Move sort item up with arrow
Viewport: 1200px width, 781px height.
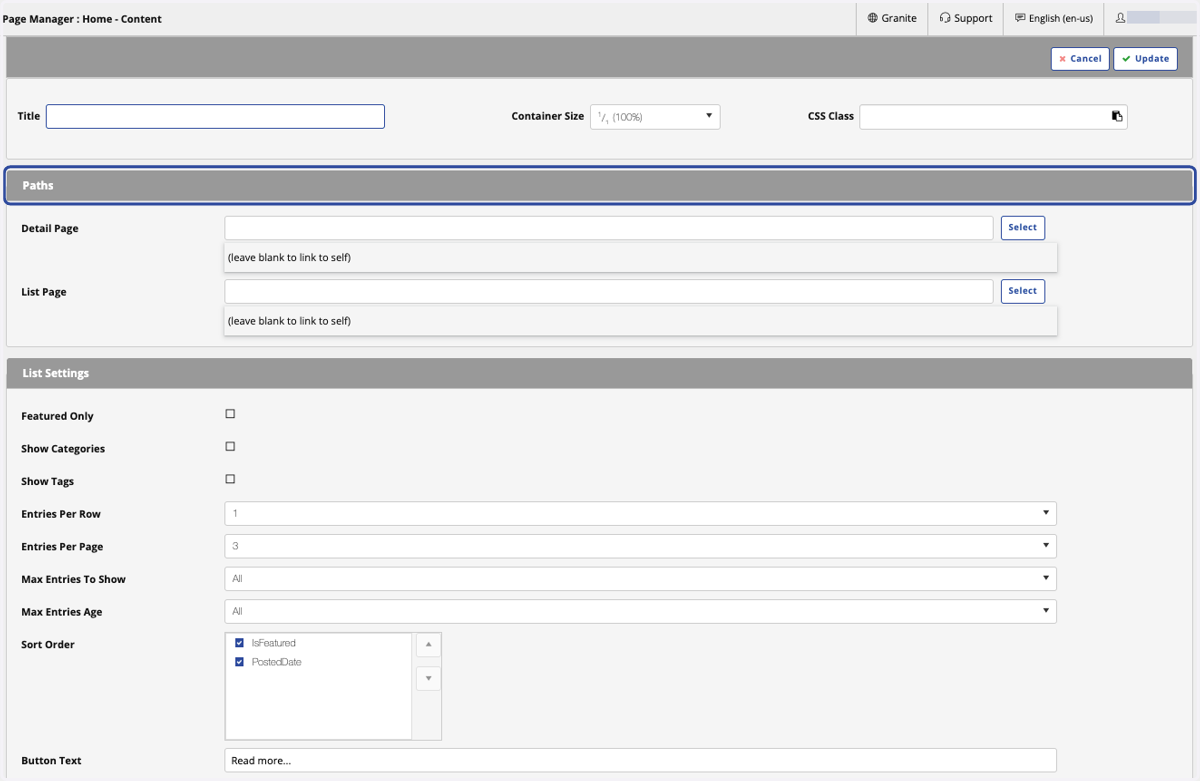[428, 645]
